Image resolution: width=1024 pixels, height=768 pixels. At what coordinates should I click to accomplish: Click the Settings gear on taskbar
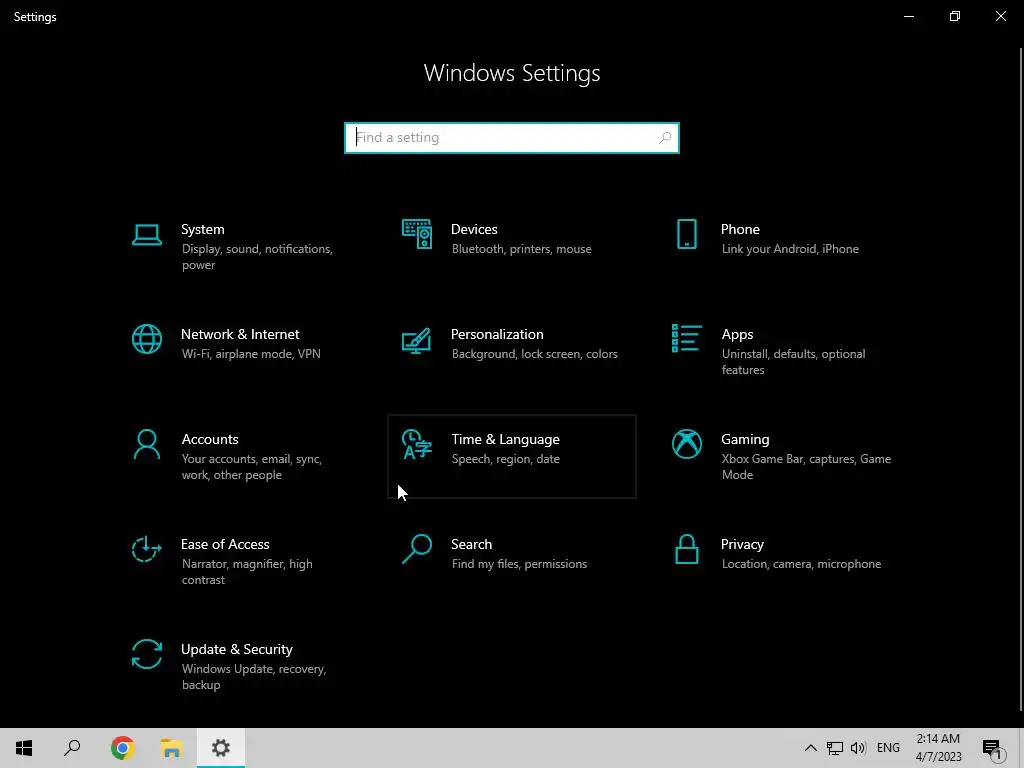click(x=221, y=748)
